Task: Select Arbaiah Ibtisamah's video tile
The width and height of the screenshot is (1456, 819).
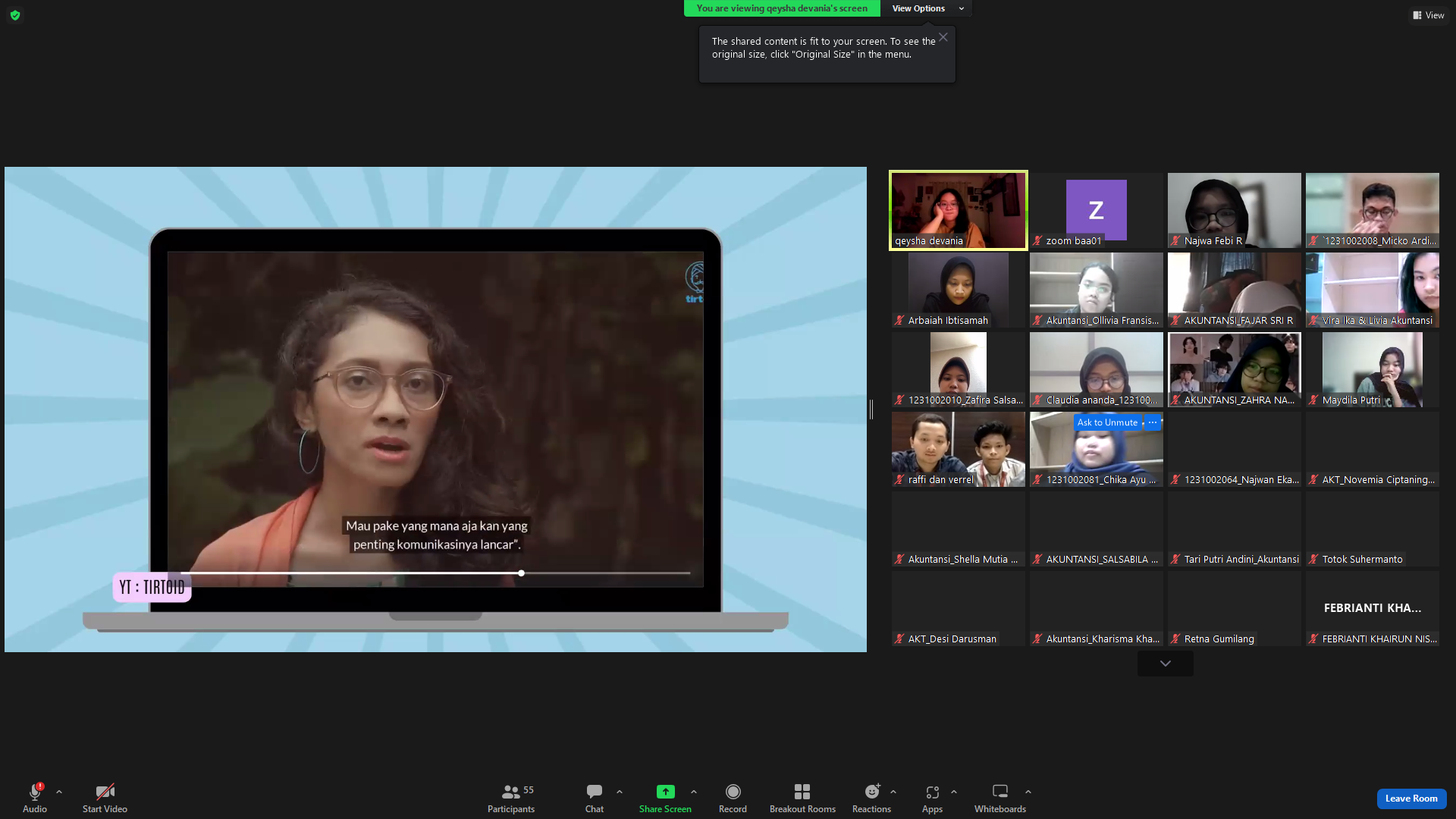Action: pyautogui.click(x=959, y=290)
